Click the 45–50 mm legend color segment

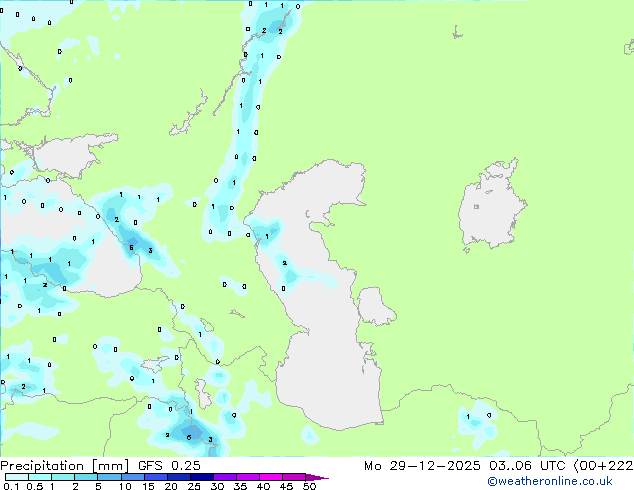(x=294, y=477)
